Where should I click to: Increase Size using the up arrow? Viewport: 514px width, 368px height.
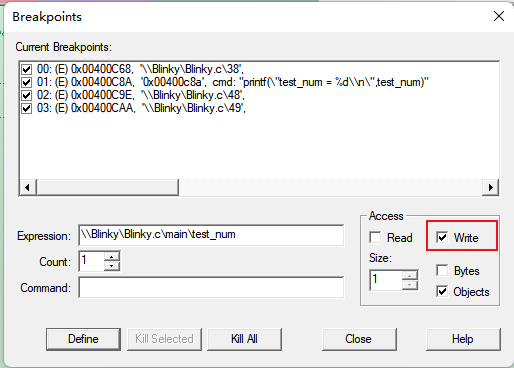point(410,276)
